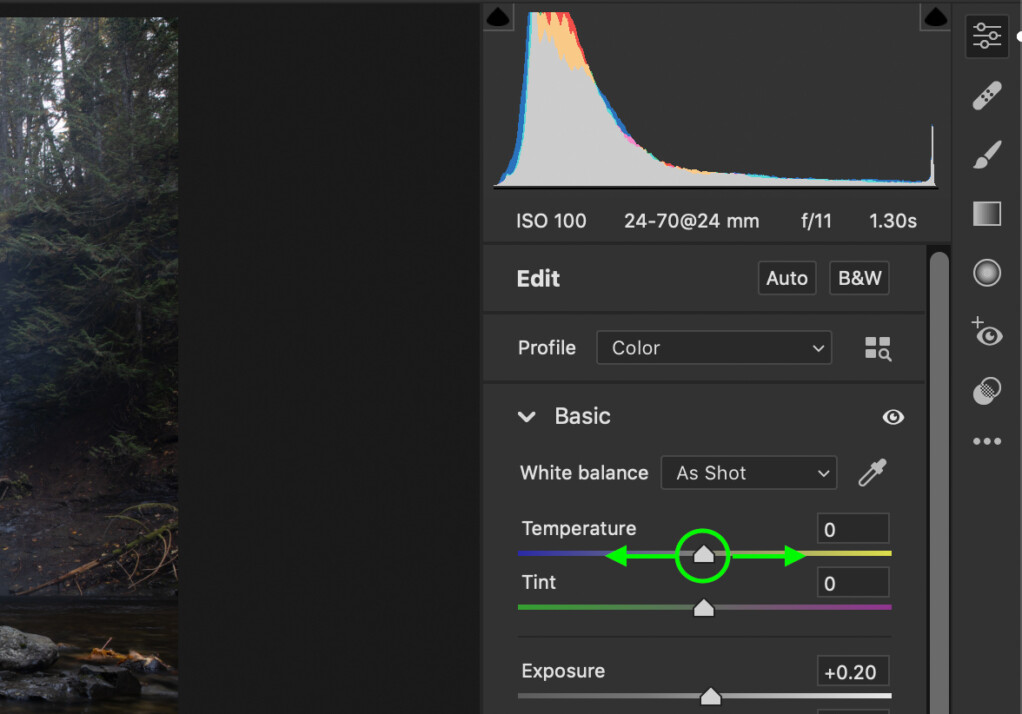The height and width of the screenshot is (714, 1022).
Task: Switch to B&W editing
Action: pos(859,278)
